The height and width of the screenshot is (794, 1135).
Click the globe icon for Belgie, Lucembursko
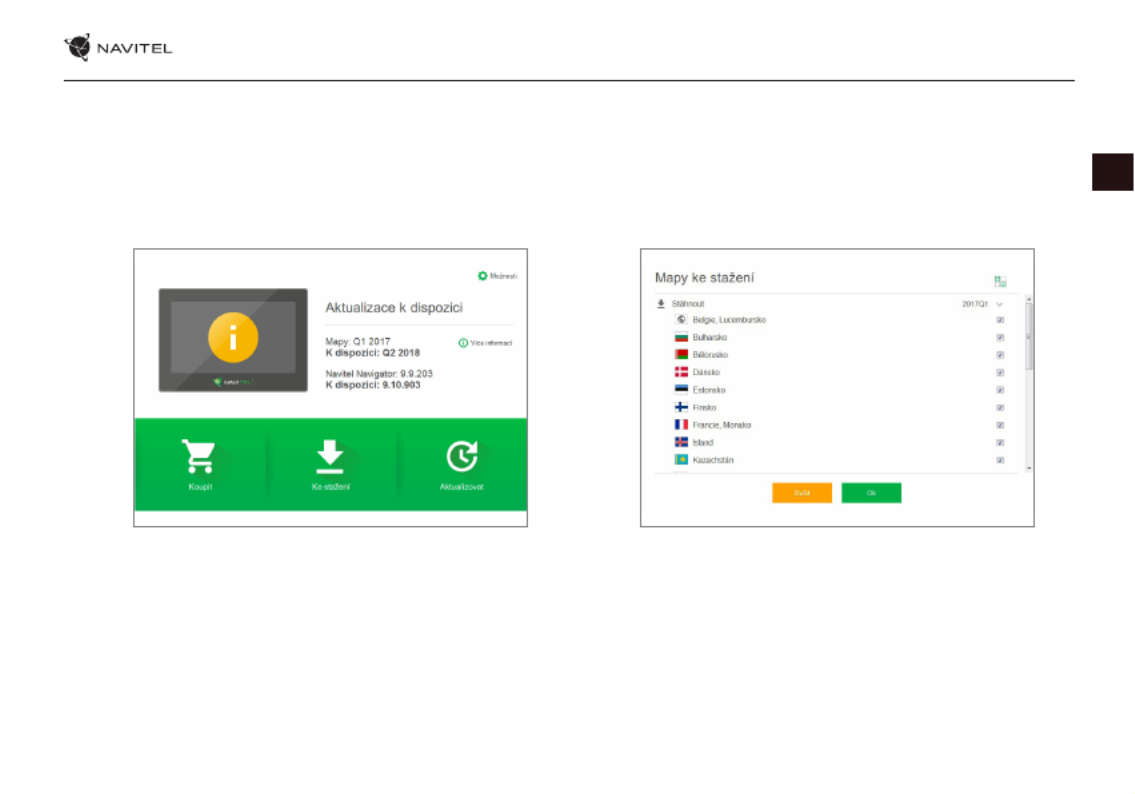click(x=681, y=319)
